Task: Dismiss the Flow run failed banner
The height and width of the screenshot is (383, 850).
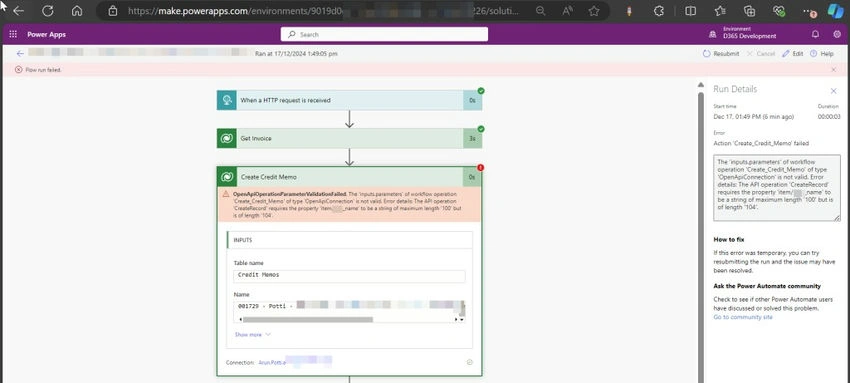Action: [834, 69]
